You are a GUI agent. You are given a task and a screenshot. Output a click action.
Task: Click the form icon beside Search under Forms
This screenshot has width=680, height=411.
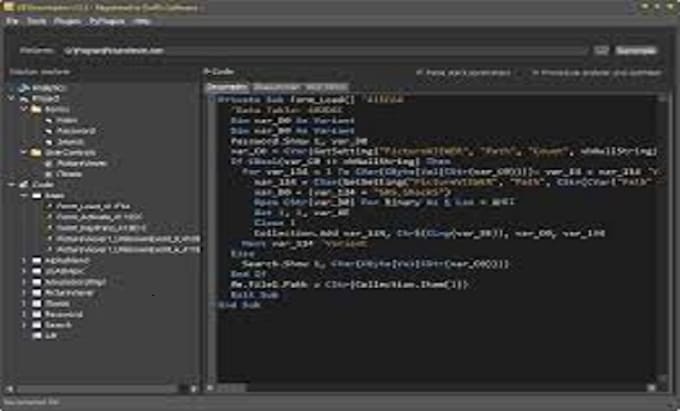(x=49, y=142)
